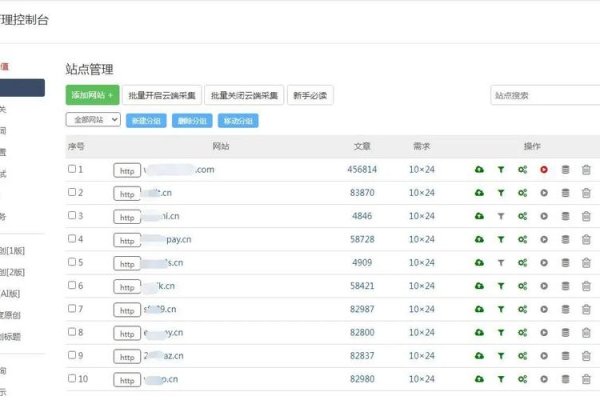The width and height of the screenshot is (600, 400).
Task: Click the 需求 column header
Action: (421, 146)
